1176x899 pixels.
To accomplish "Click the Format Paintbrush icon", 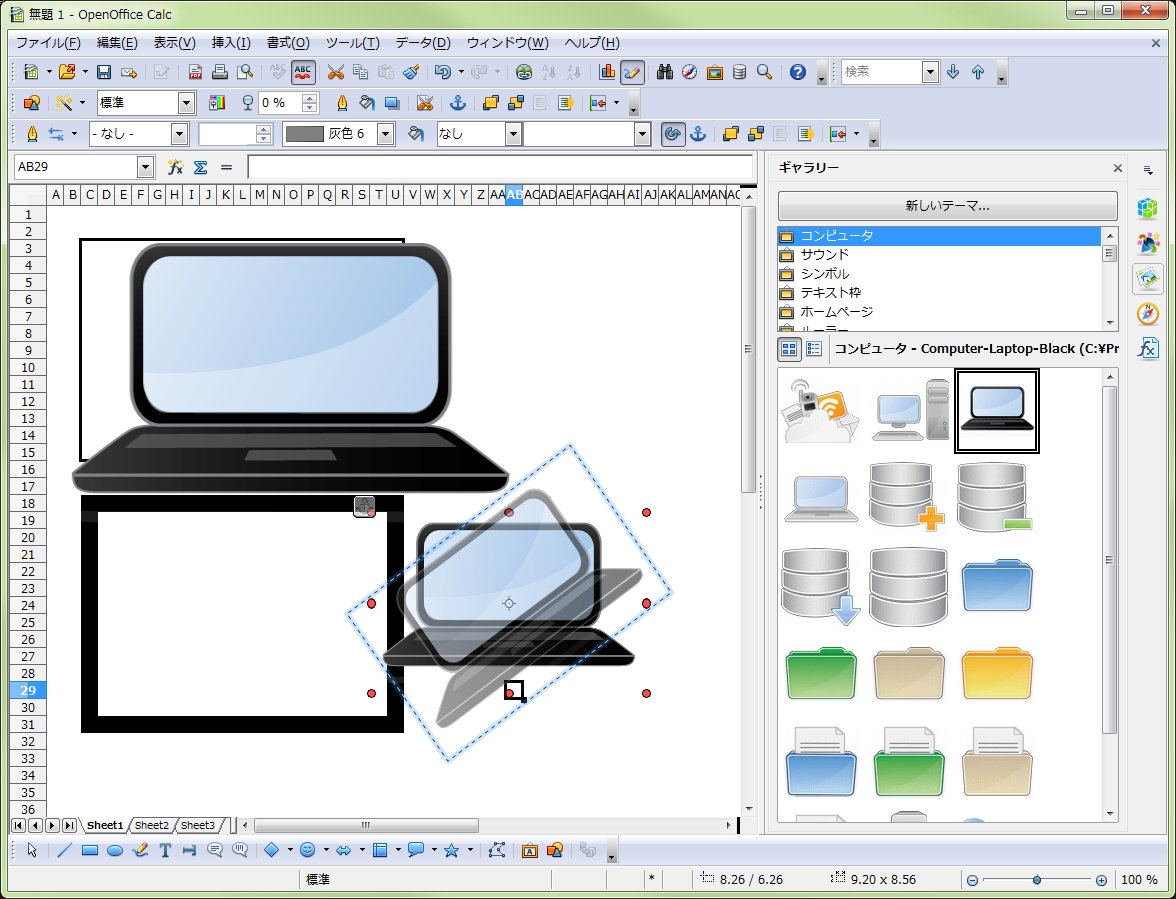I will click(411, 72).
